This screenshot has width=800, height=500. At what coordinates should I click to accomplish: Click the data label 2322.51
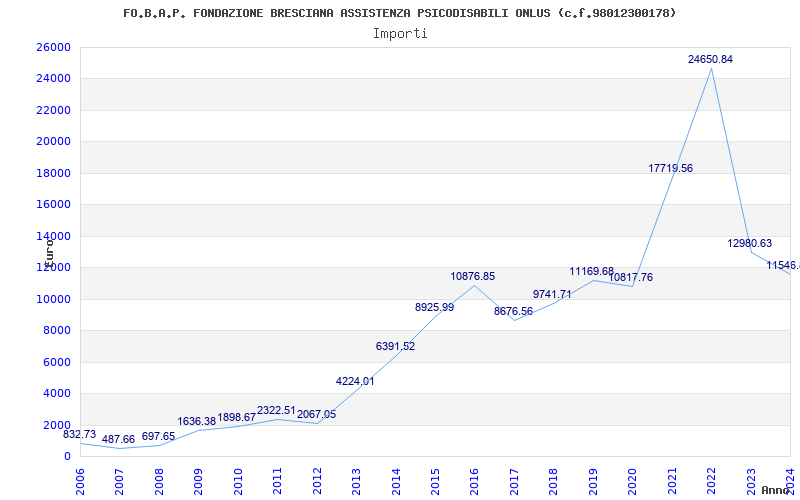pyautogui.click(x=276, y=410)
